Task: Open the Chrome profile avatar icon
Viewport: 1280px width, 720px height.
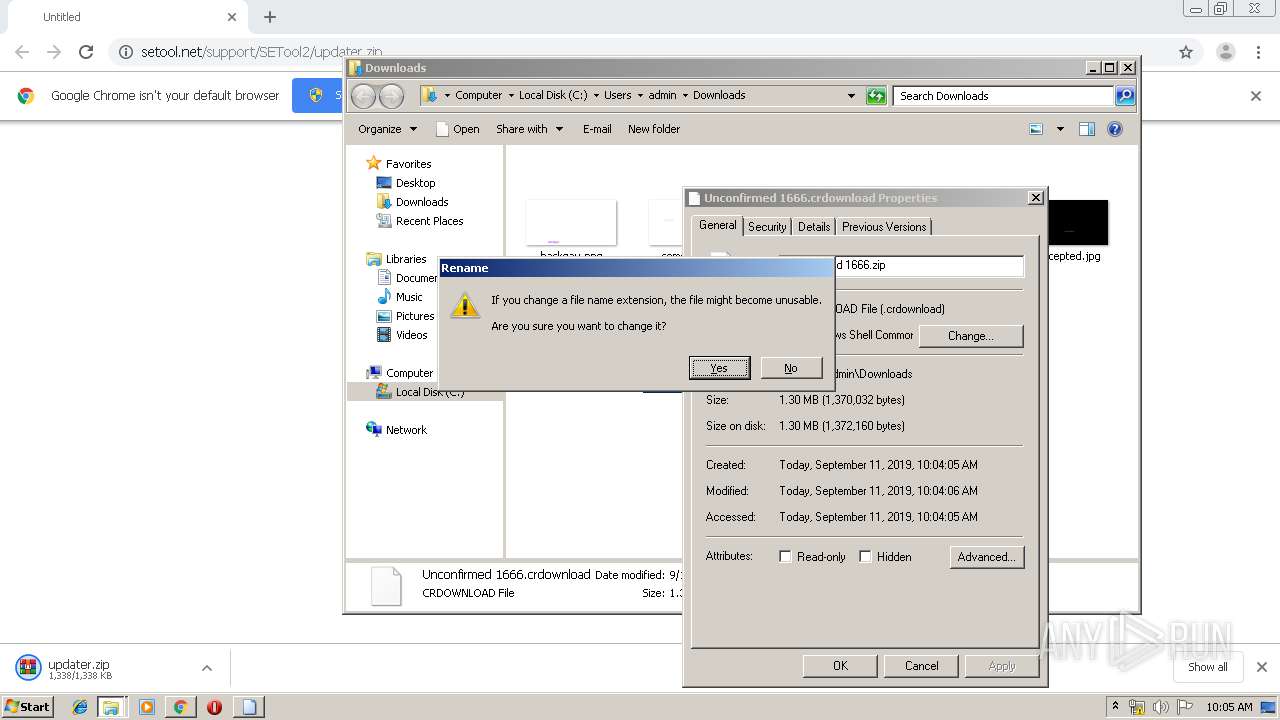Action: (1225, 52)
